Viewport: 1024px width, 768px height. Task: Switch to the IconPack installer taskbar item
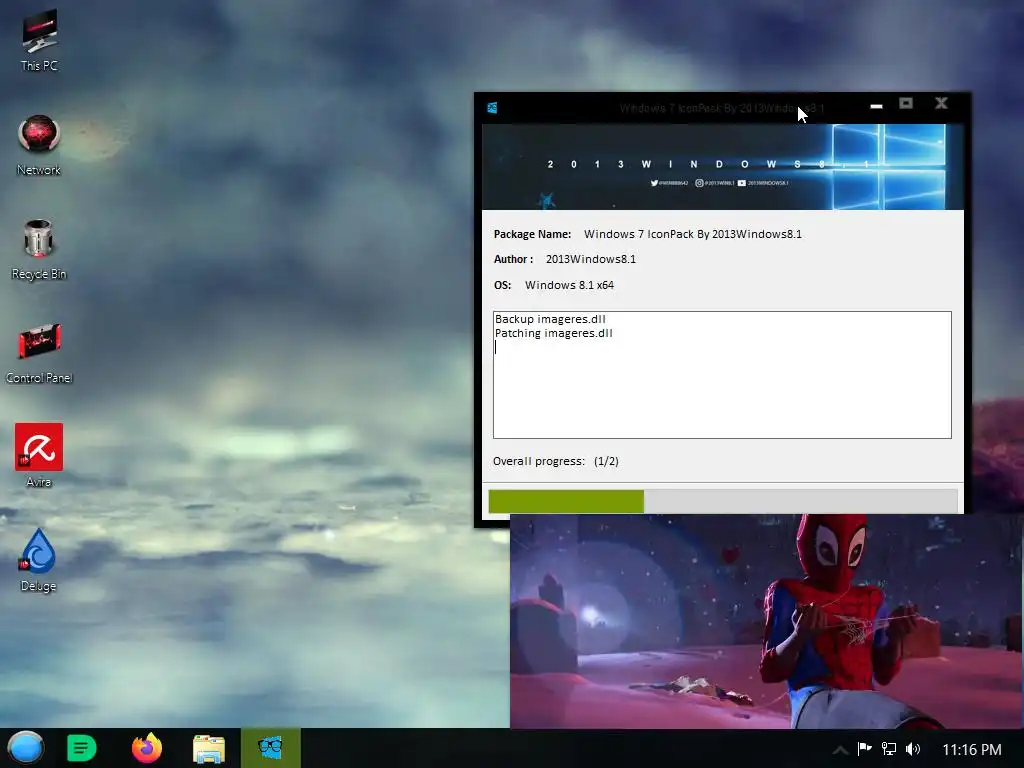tap(270, 748)
